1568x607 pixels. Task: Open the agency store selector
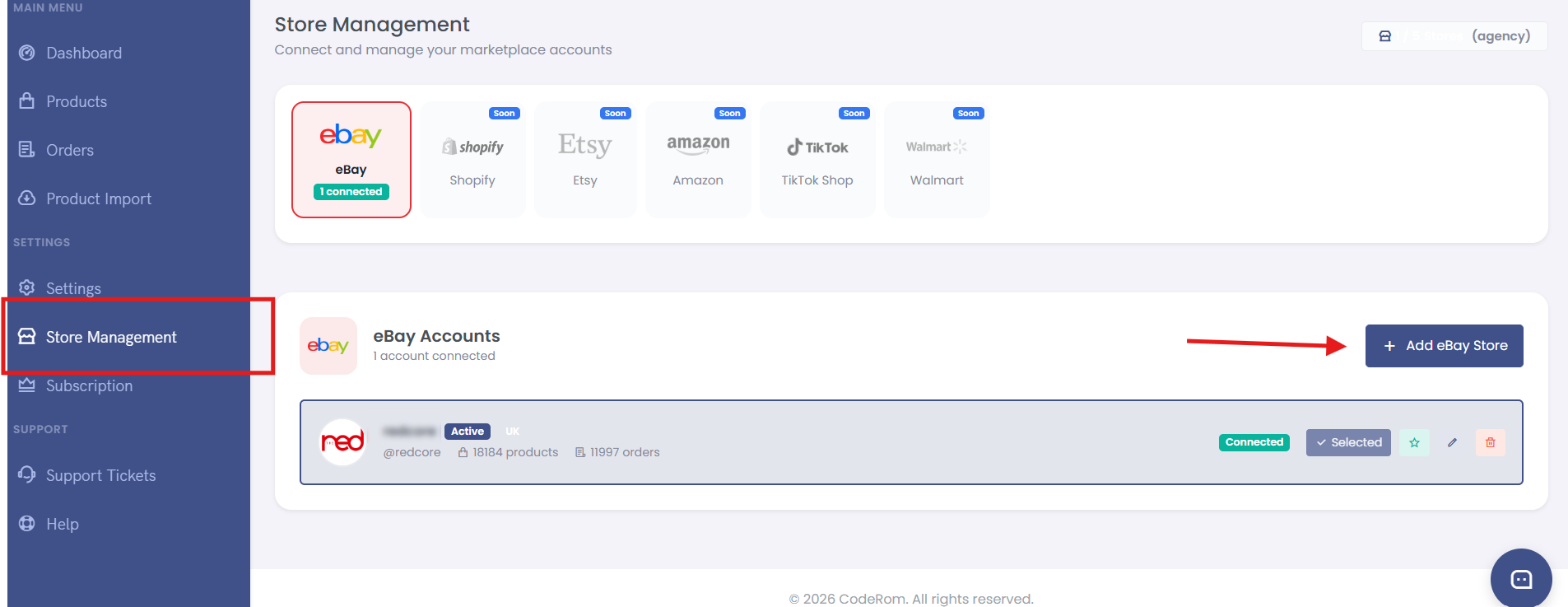click(1454, 36)
